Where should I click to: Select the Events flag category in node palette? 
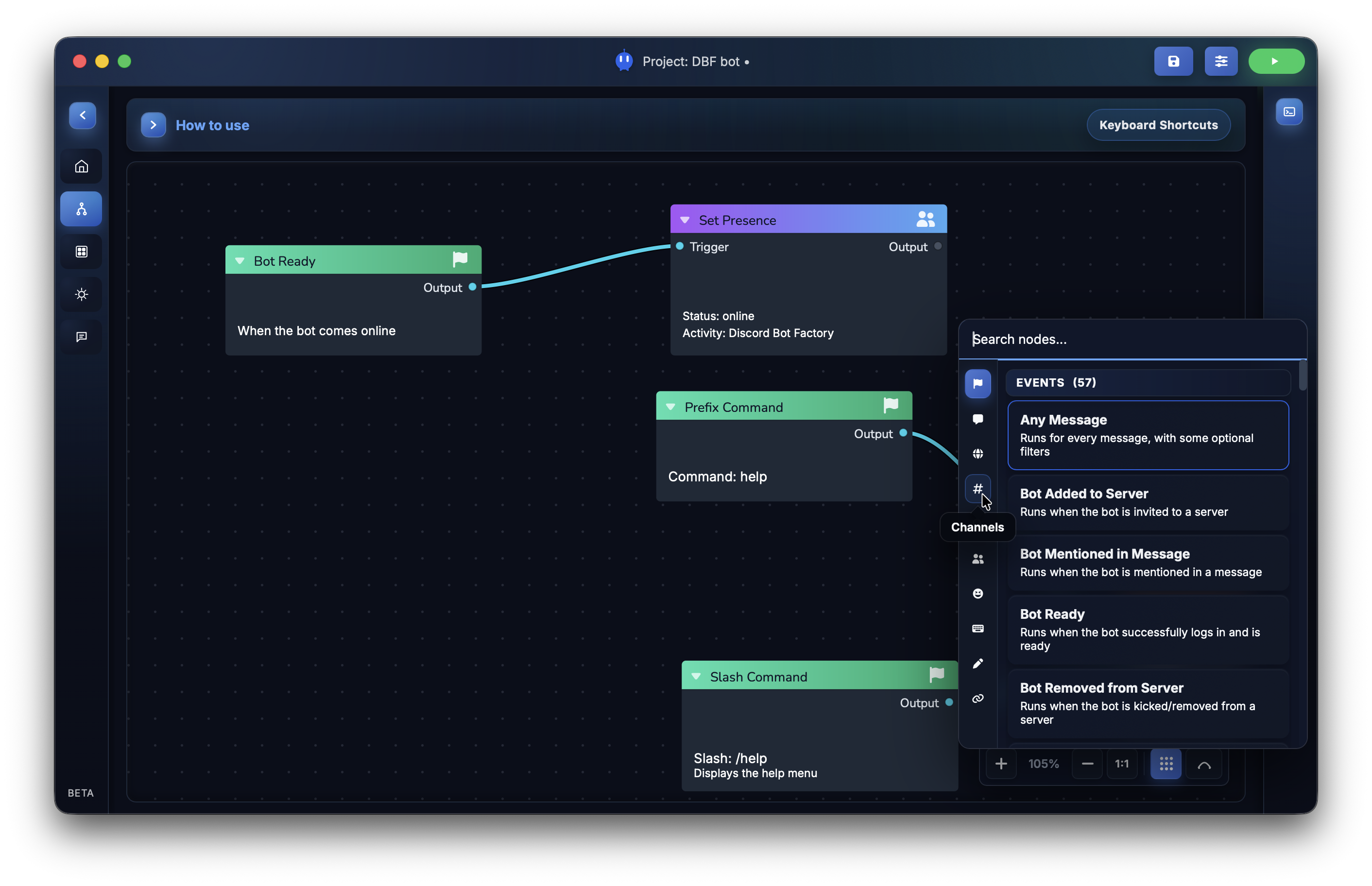(978, 383)
